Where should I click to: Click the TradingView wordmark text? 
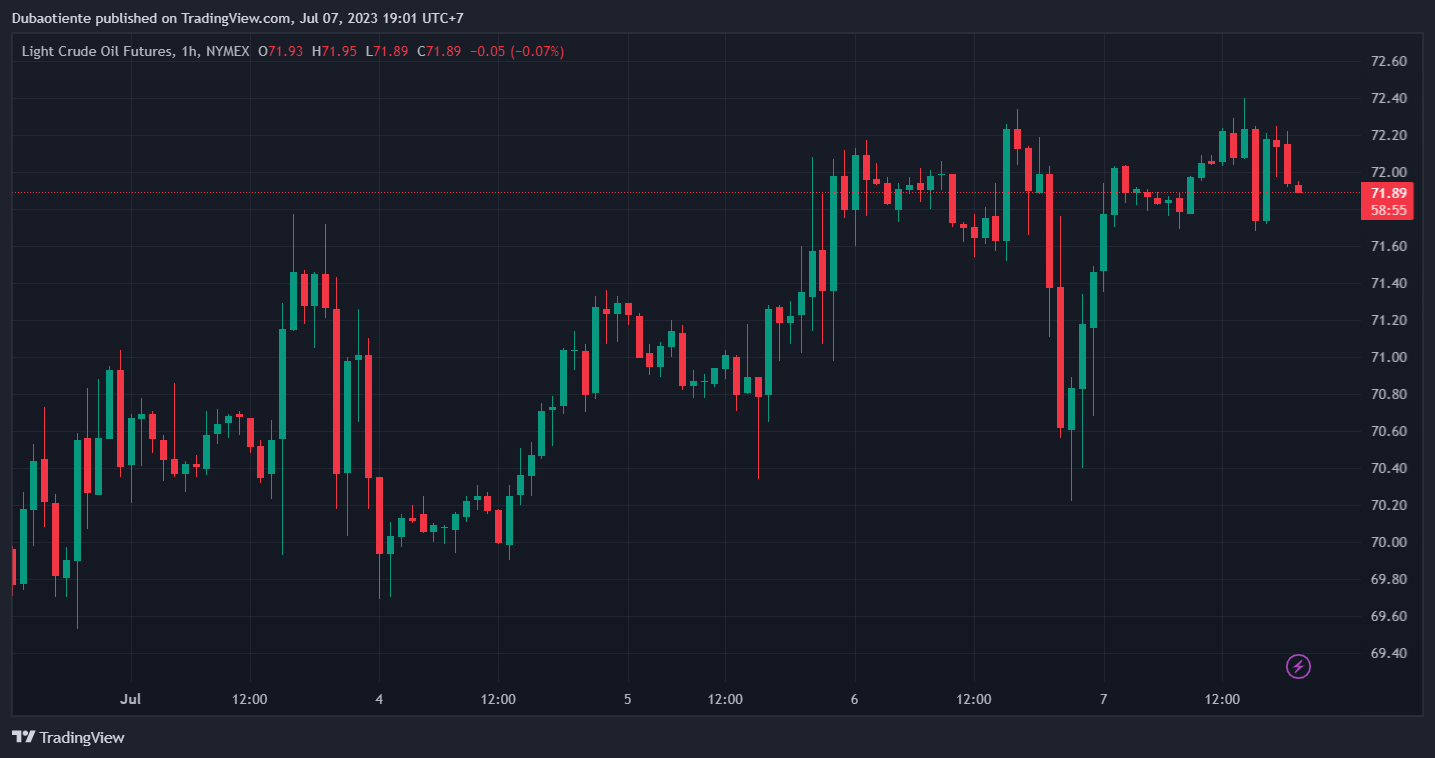tap(82, 737)
